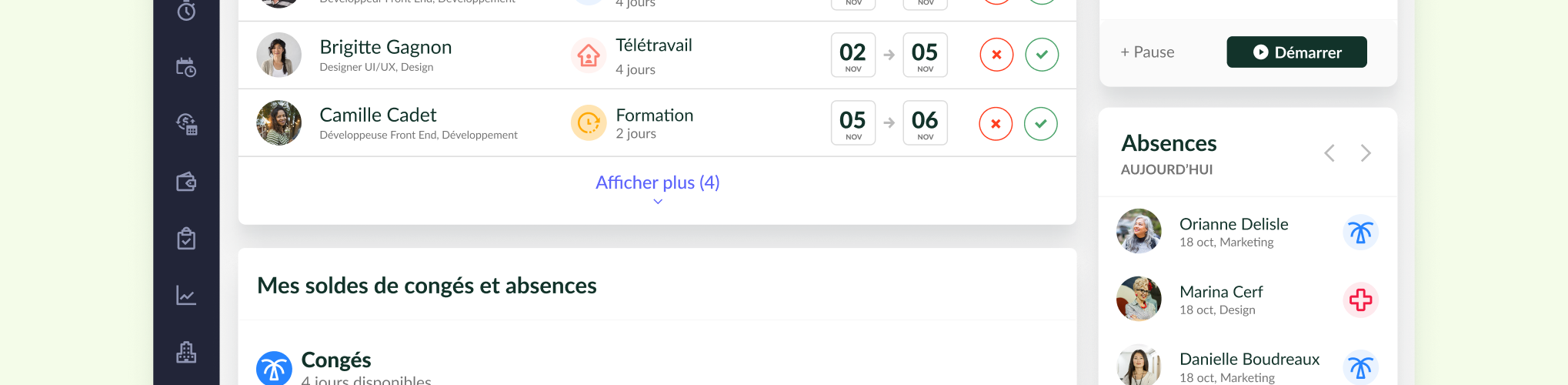Open Camille Cadet's profile photo
Screen dimensions: 1568x385
(x=279, y=122)
